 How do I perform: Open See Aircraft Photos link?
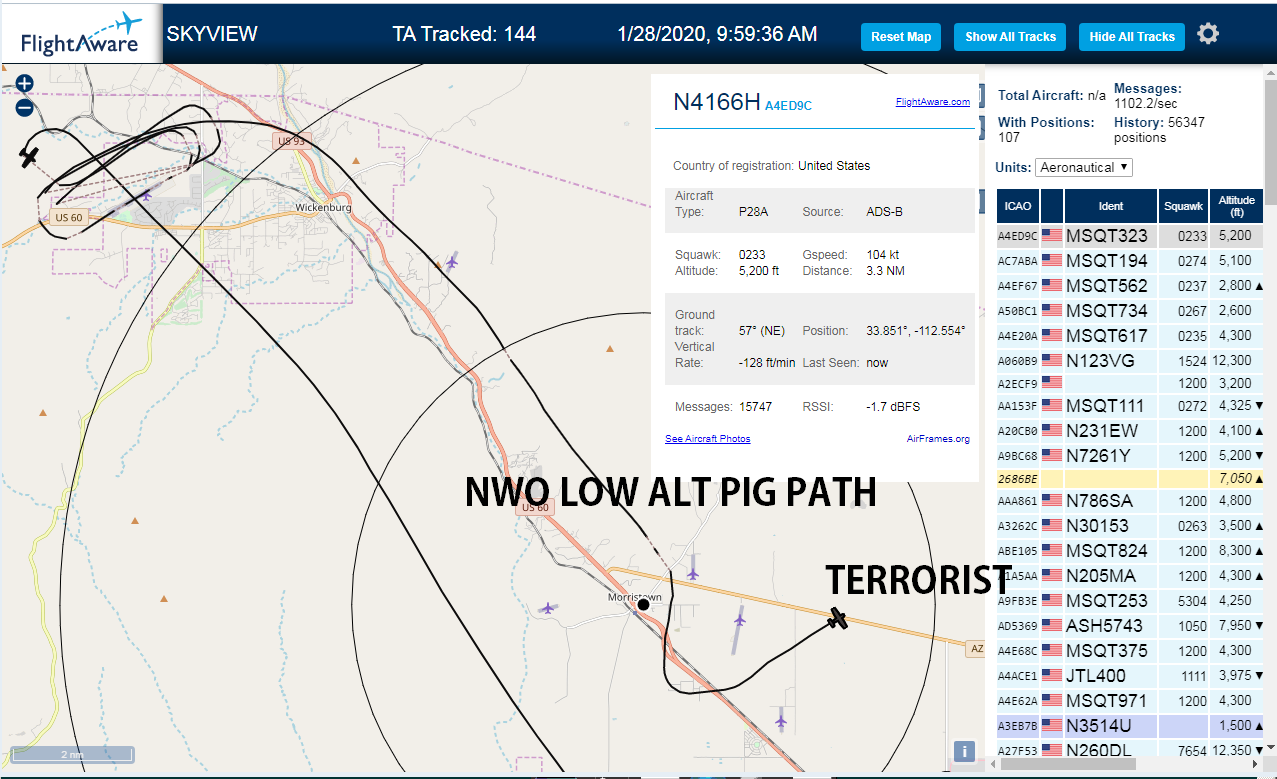(x=708, y=439)
